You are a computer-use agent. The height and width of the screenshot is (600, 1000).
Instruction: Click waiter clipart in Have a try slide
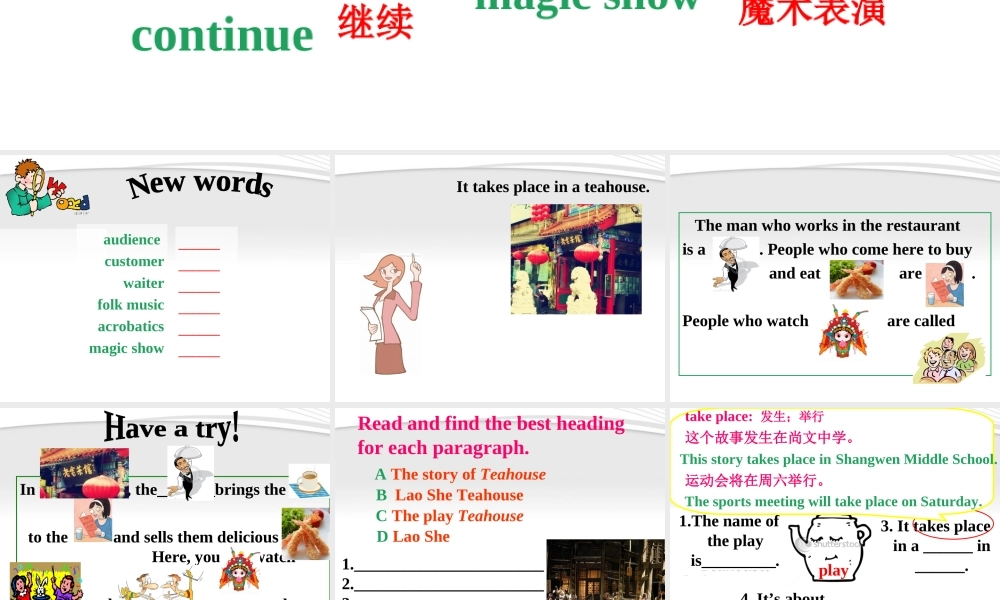coord(190,472)
